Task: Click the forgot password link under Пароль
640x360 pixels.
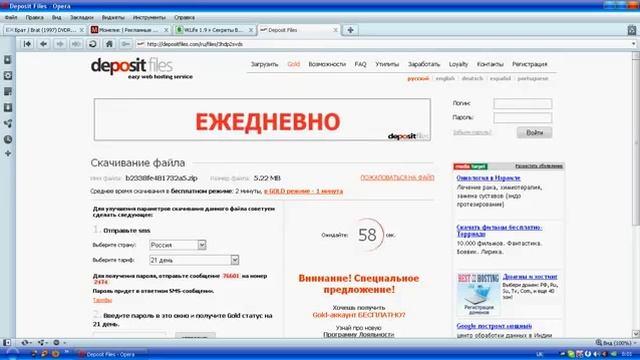Action: pos(472,132)
